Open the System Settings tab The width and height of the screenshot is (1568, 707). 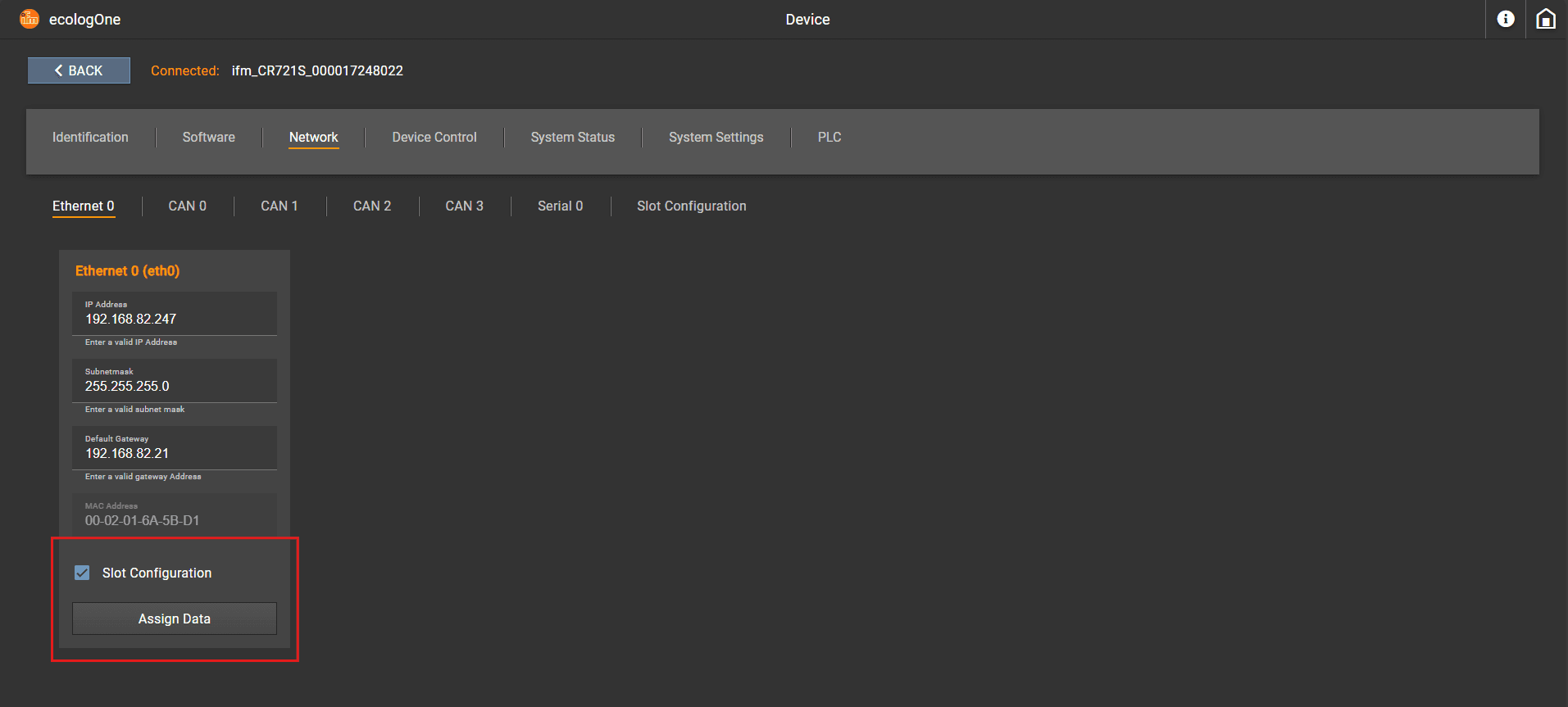click(x=716, y=138)
